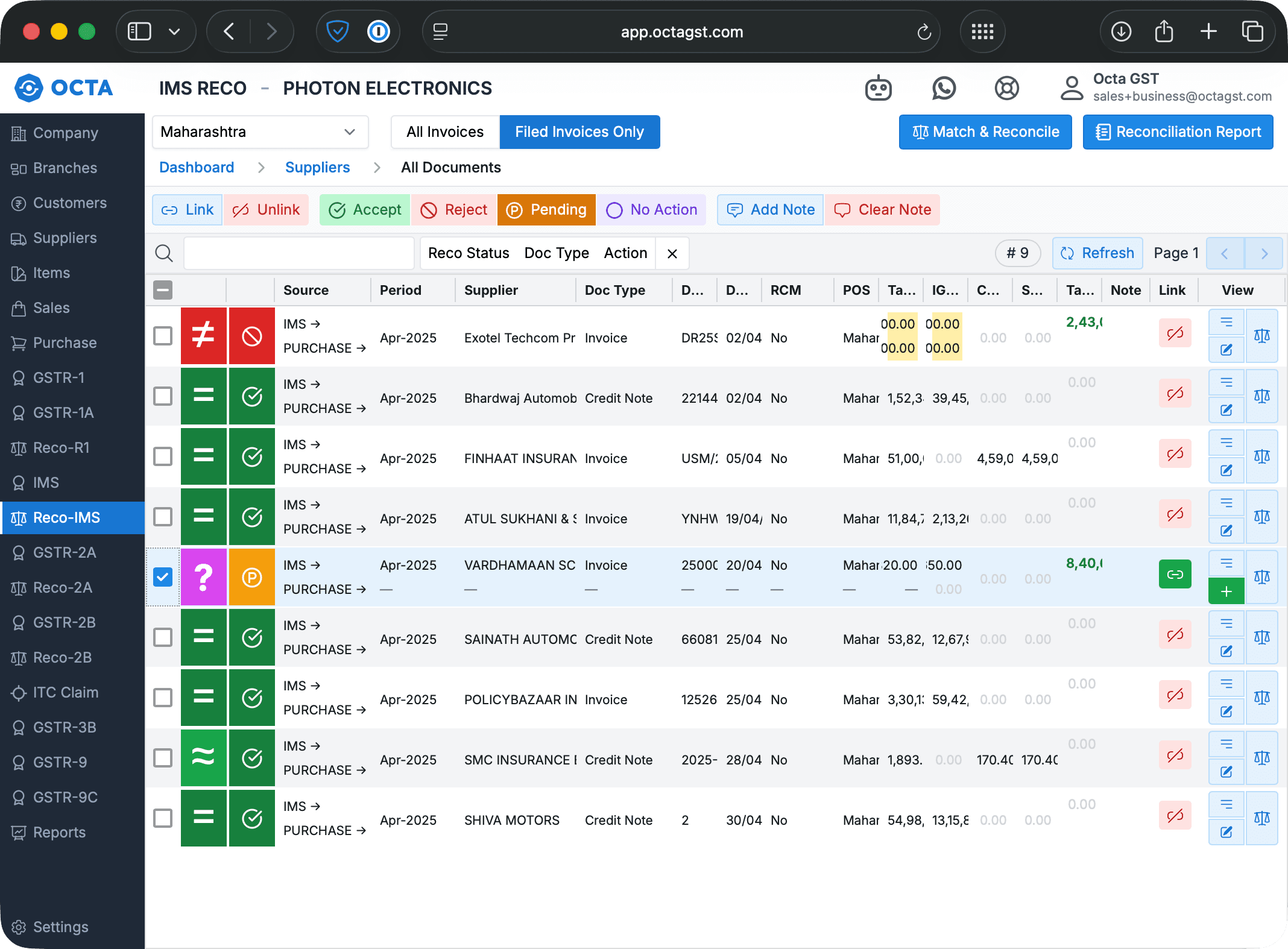
Task: Click green link icon in VARDHAMAAN row
Action: coord(1175,574)
